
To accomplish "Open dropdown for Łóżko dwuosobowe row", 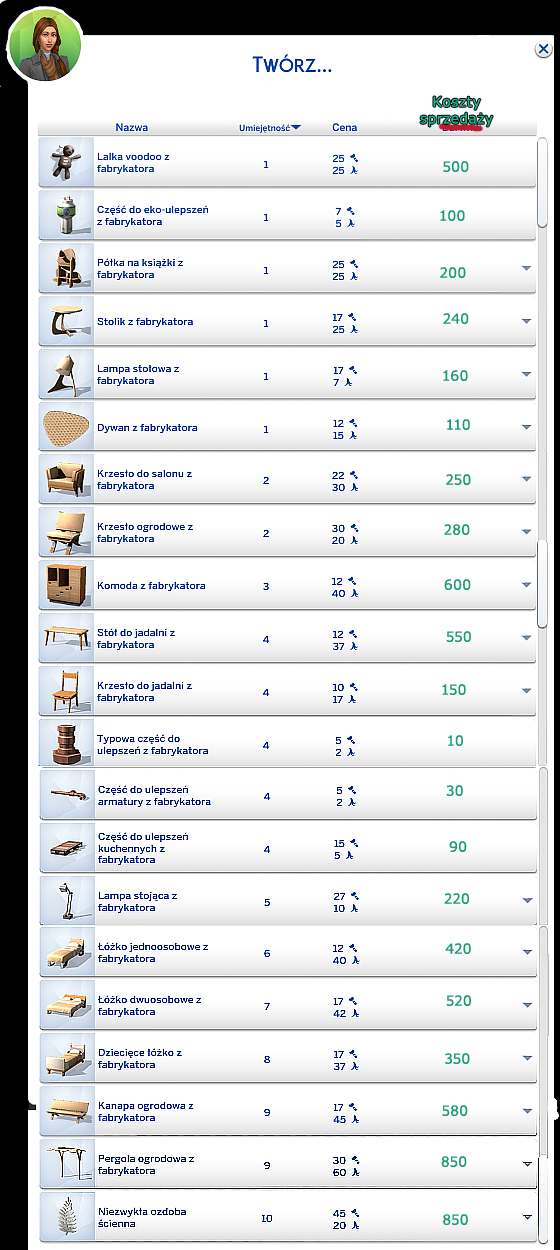I will pyautogui.click(x=526, y=1006).
